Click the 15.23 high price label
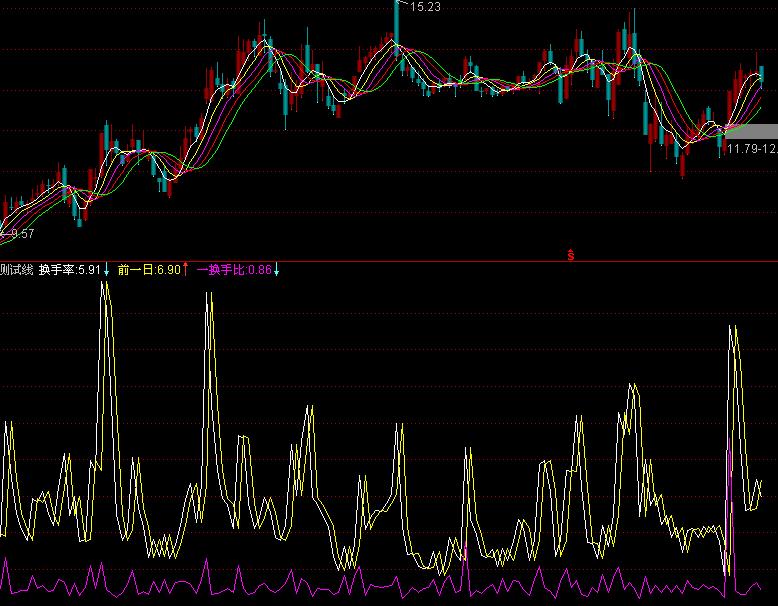This screenshot has height=606, width=778. tap(425, 6)
